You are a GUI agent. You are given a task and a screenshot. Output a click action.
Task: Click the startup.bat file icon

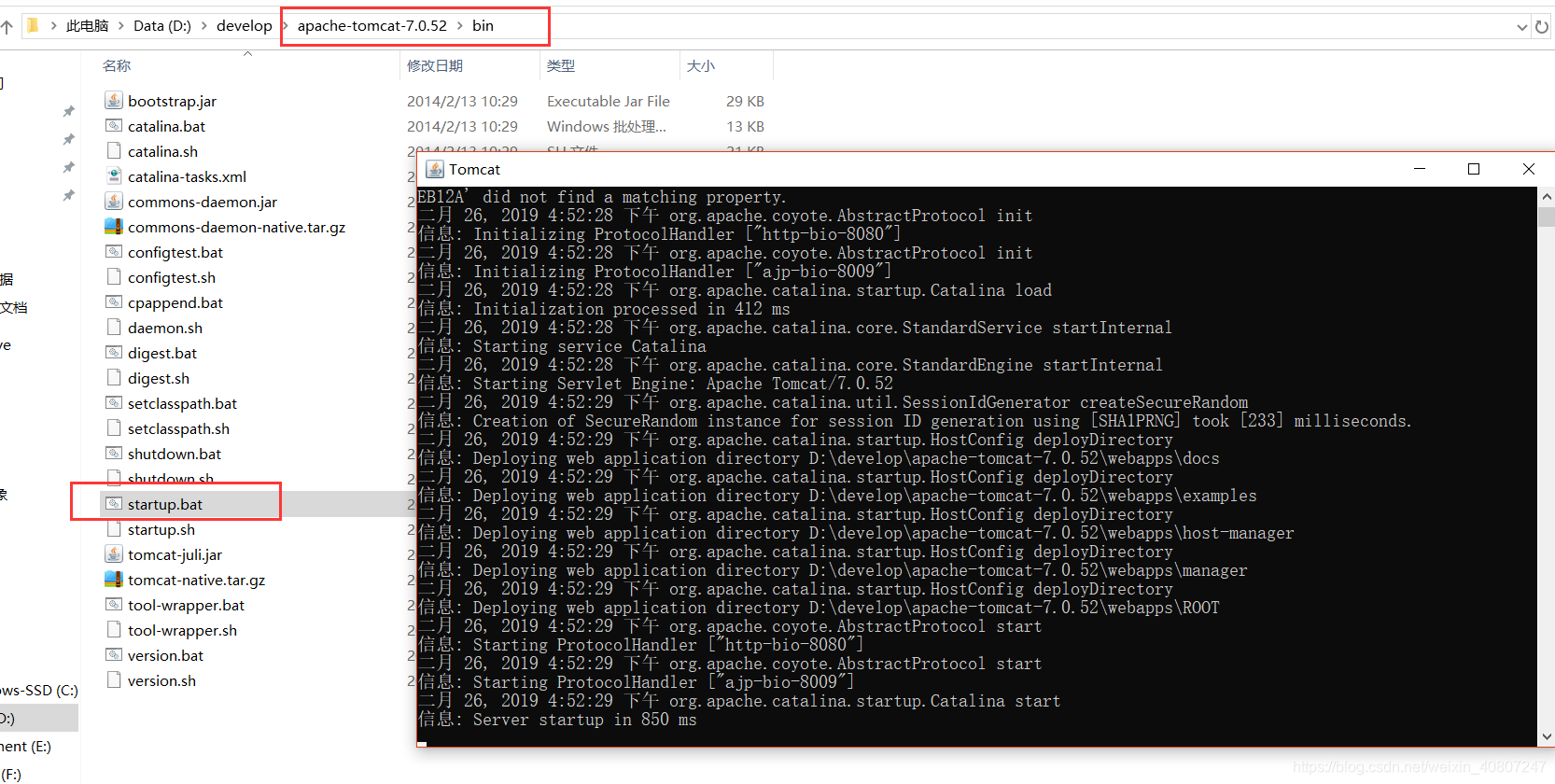pos(114,504)
